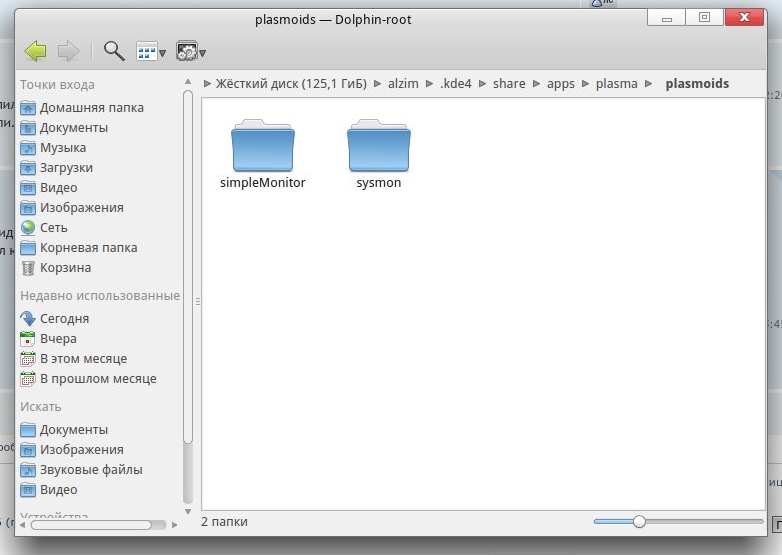Click the panel splitter handle
This screenshot has width=782, height=555.
pyautogui.click(x=198, y=302)
